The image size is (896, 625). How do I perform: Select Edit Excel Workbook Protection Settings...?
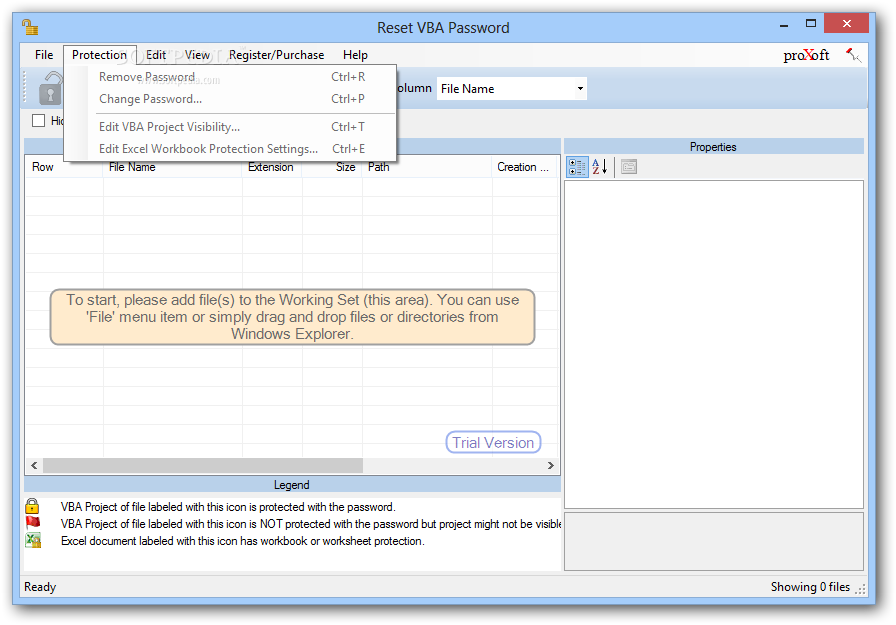click(230, 149)
